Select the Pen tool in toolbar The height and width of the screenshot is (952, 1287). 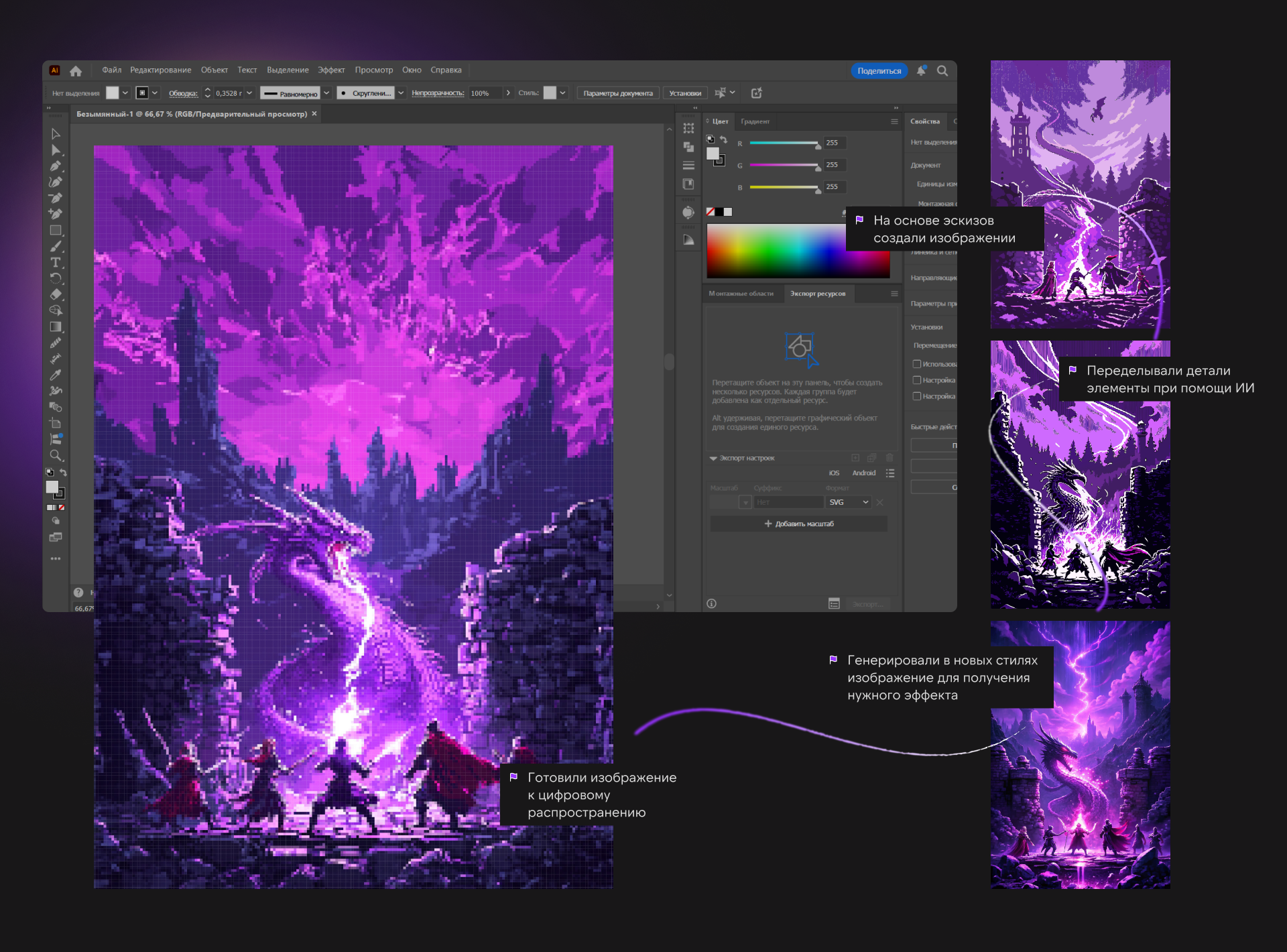tap(56, 166)
